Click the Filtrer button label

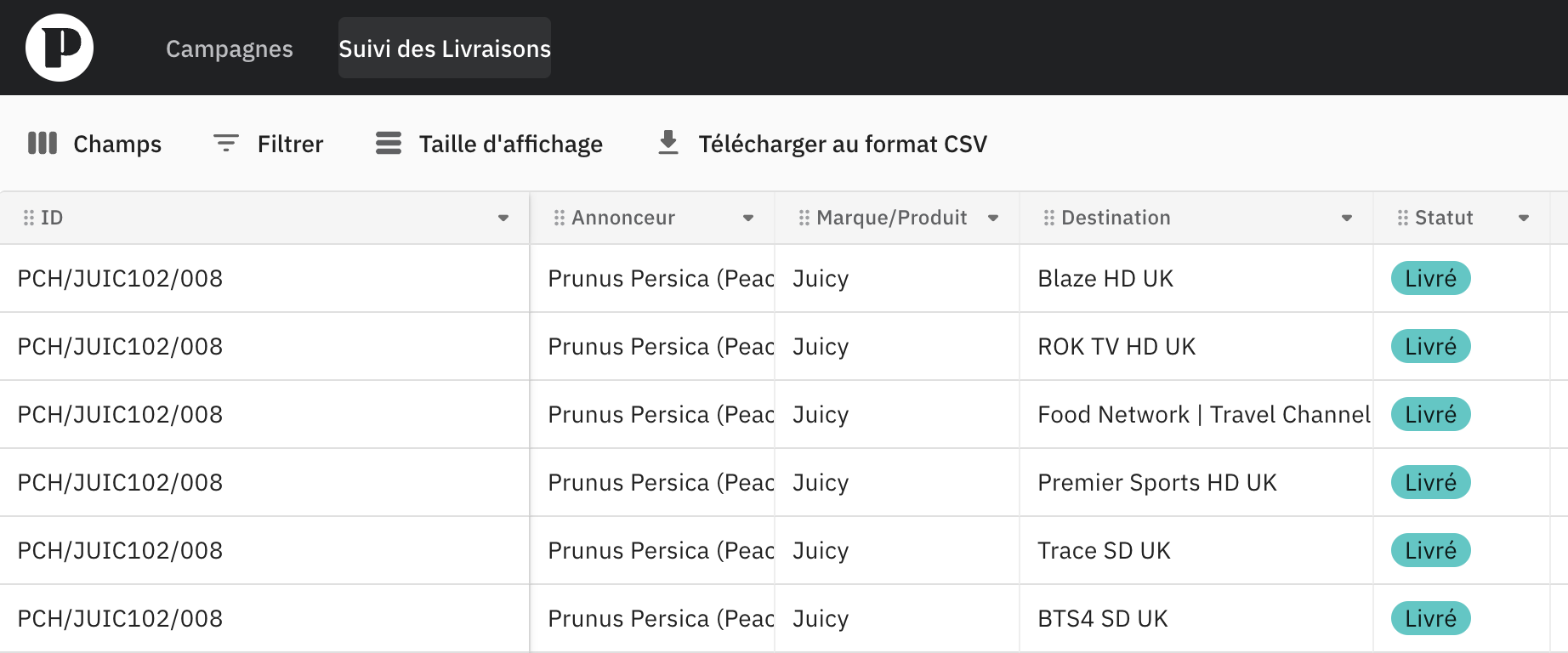click(x=291, y=144)
